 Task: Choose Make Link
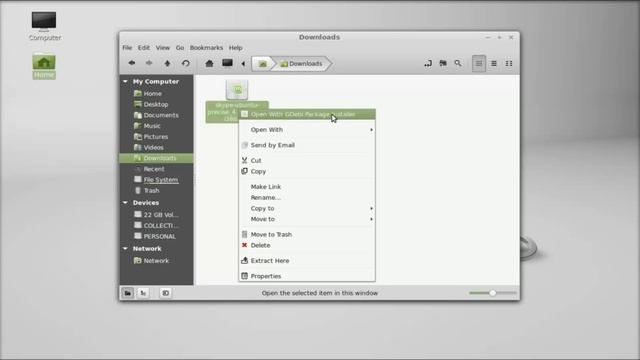pyautogui.click(x=307, y=187)
